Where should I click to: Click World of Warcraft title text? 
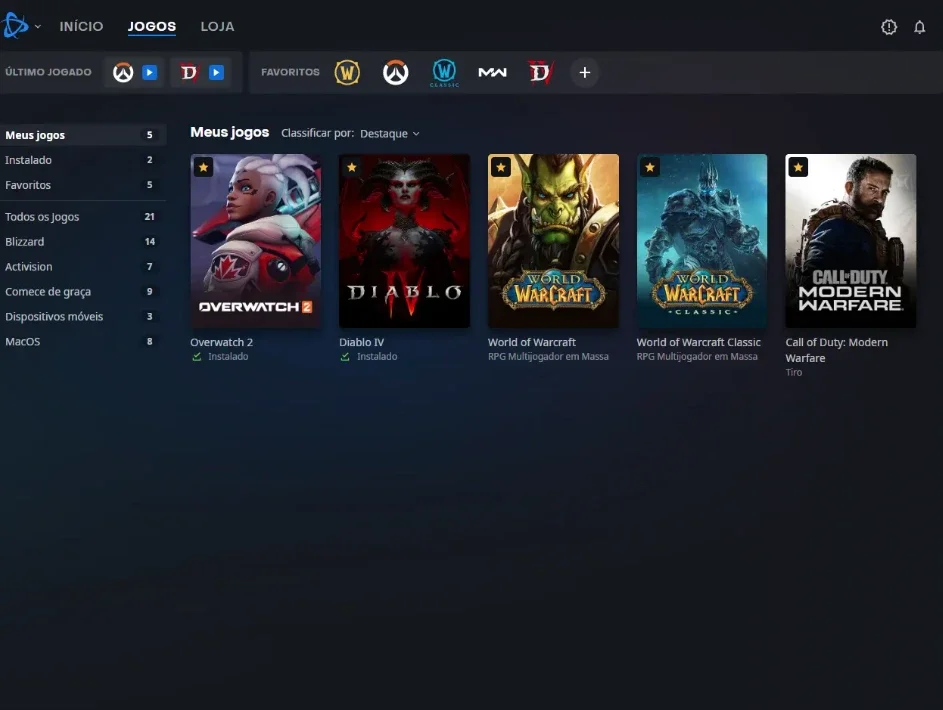532,342
